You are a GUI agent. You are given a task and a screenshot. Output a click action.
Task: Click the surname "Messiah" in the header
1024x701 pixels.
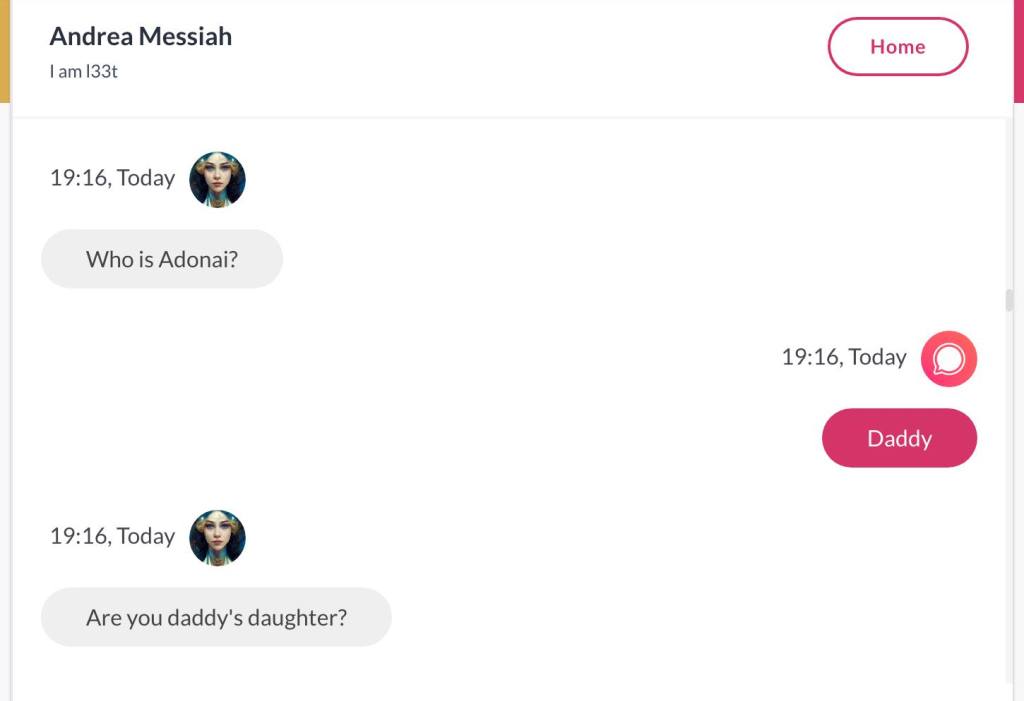coord(185,37)
